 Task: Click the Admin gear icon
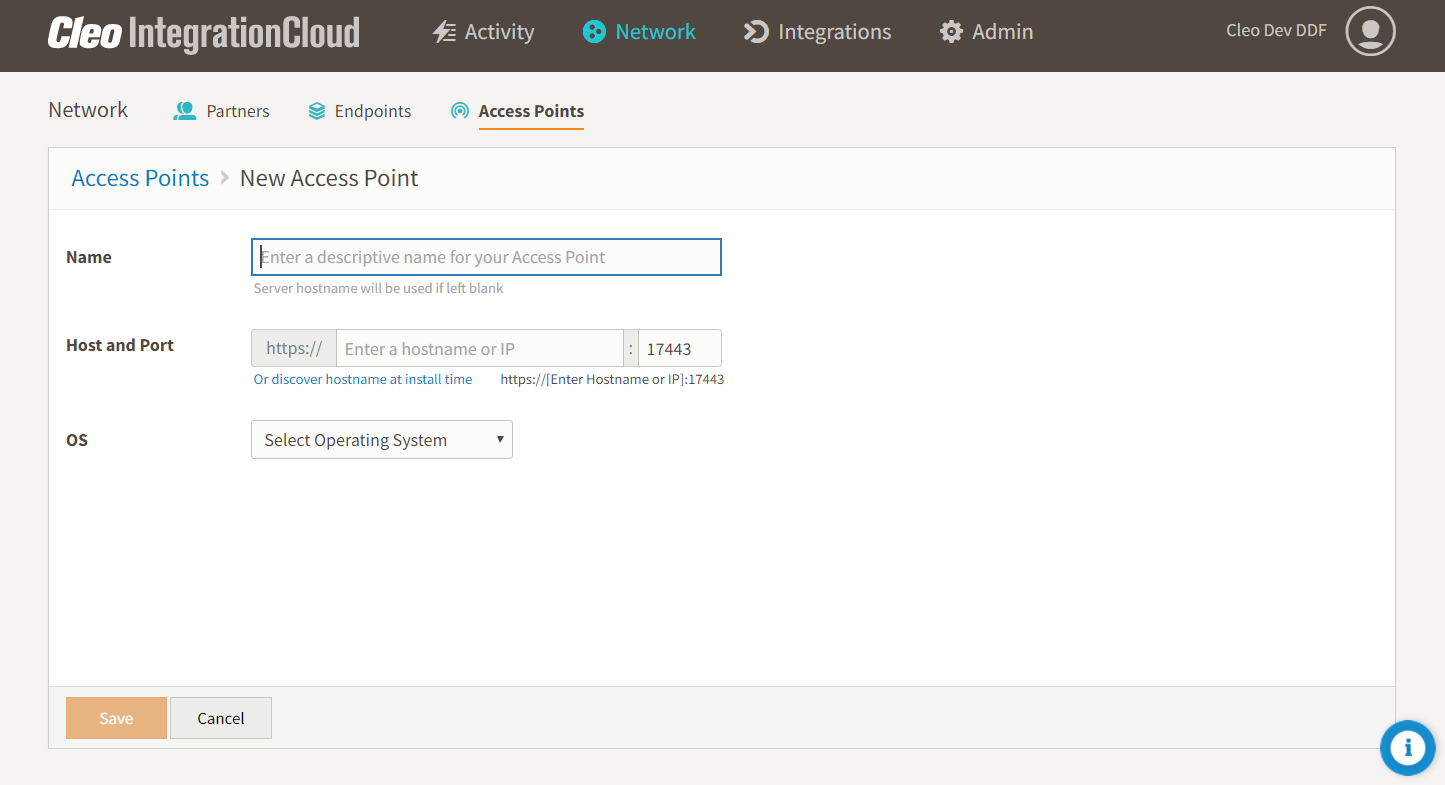point(951,32)
